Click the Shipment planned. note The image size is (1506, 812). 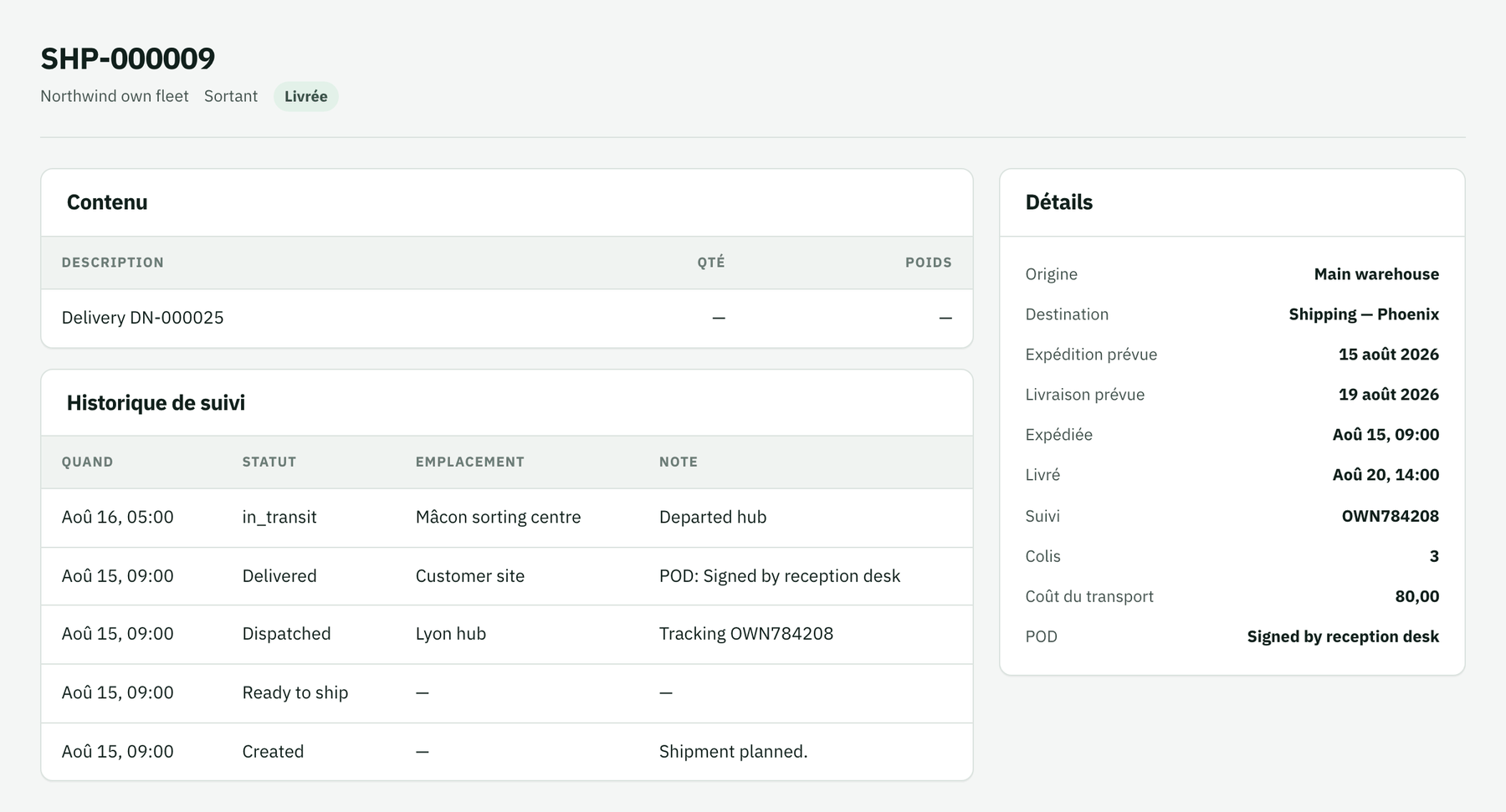tap(734, 752)
